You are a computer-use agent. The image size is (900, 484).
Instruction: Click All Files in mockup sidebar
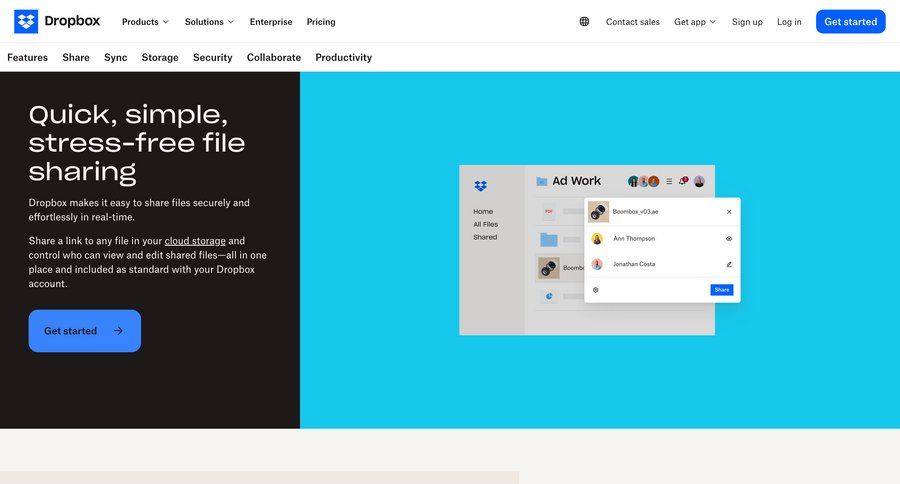click(486, 224)
